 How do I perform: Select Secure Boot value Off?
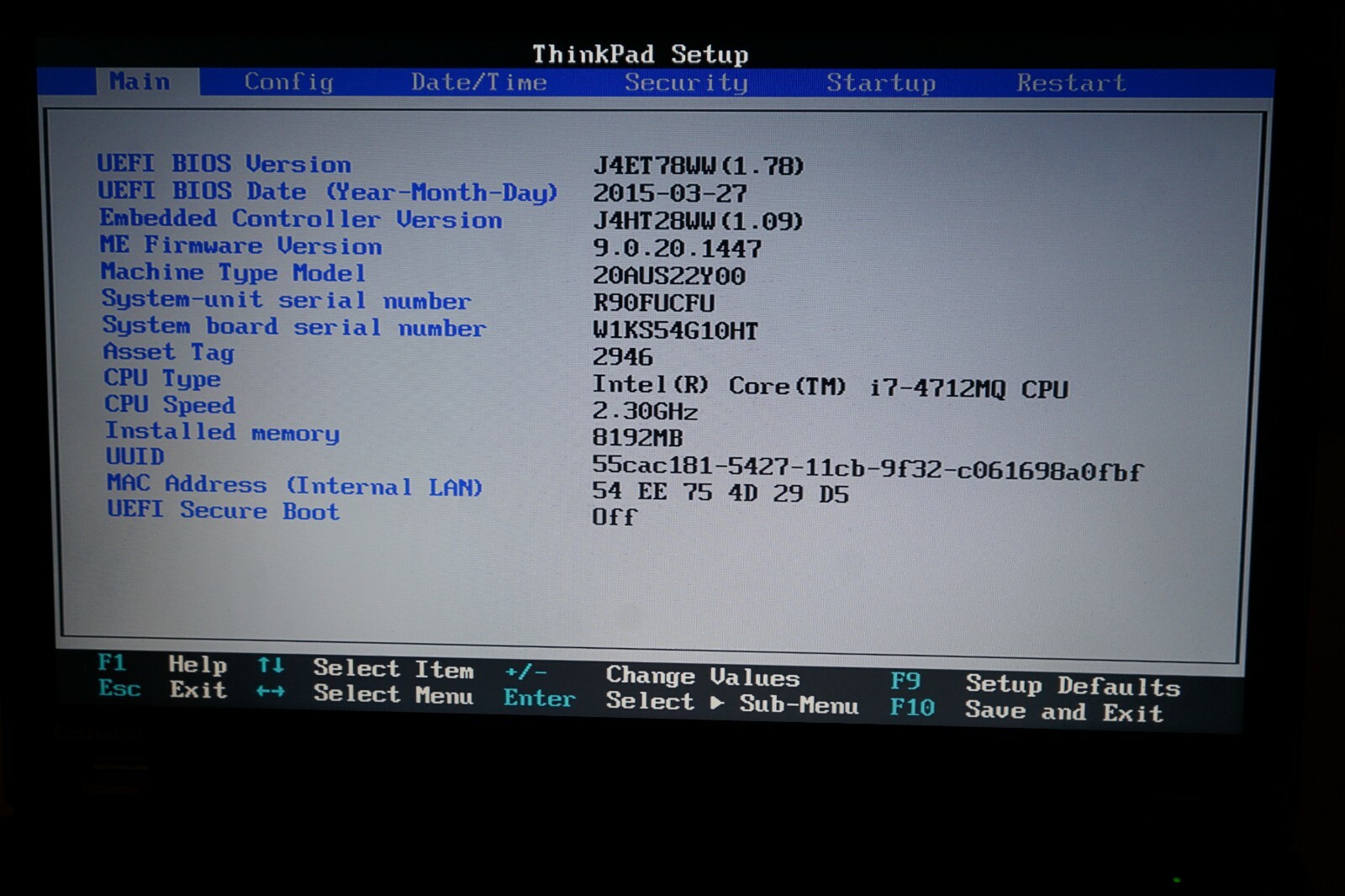(614, 517)
